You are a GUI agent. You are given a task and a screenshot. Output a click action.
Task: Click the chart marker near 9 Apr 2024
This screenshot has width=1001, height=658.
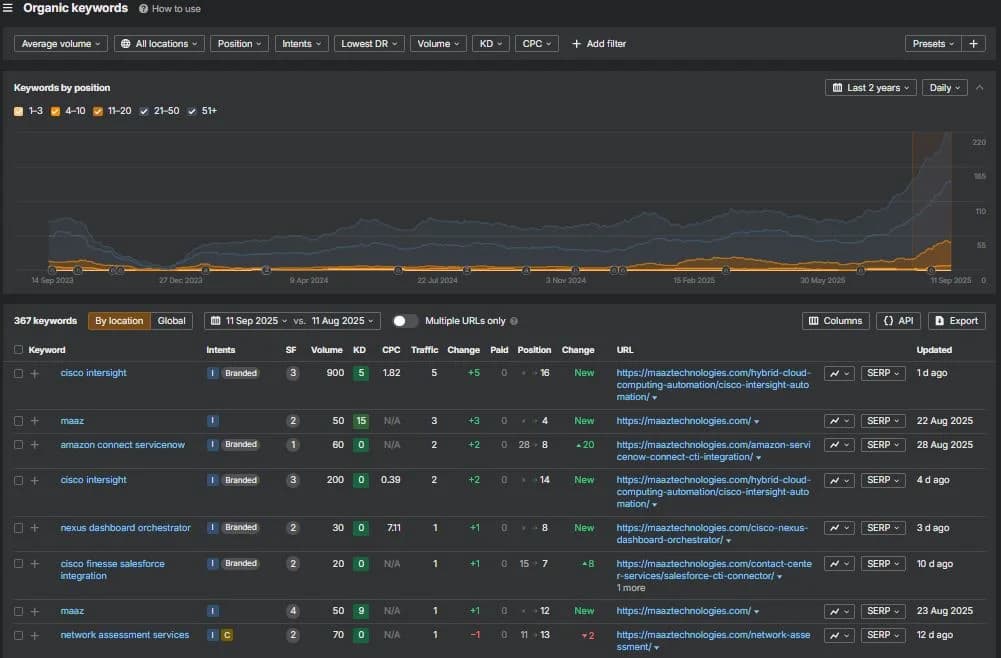click(266, 270)
